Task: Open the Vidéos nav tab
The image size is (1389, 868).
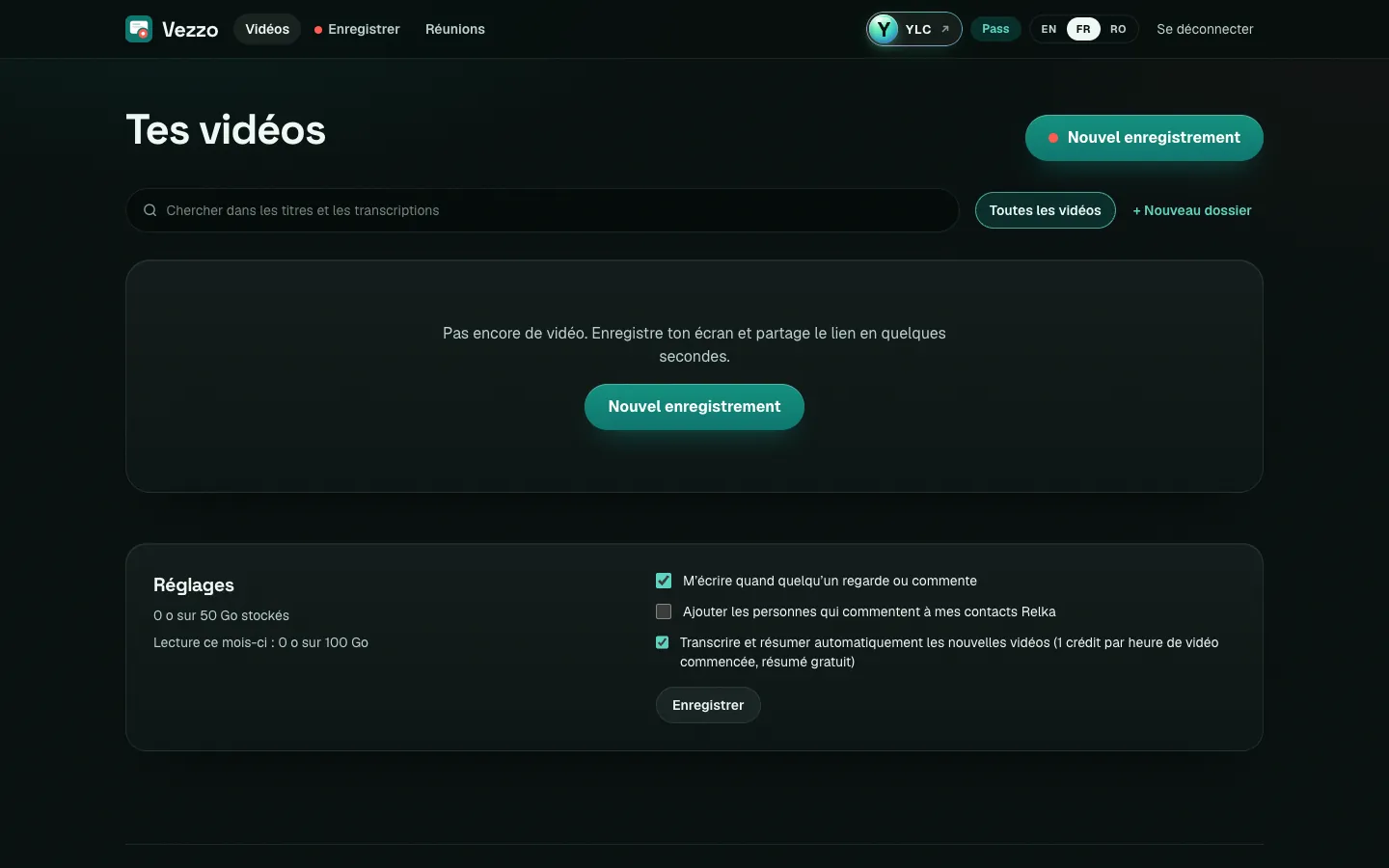Action: (267, 29)
